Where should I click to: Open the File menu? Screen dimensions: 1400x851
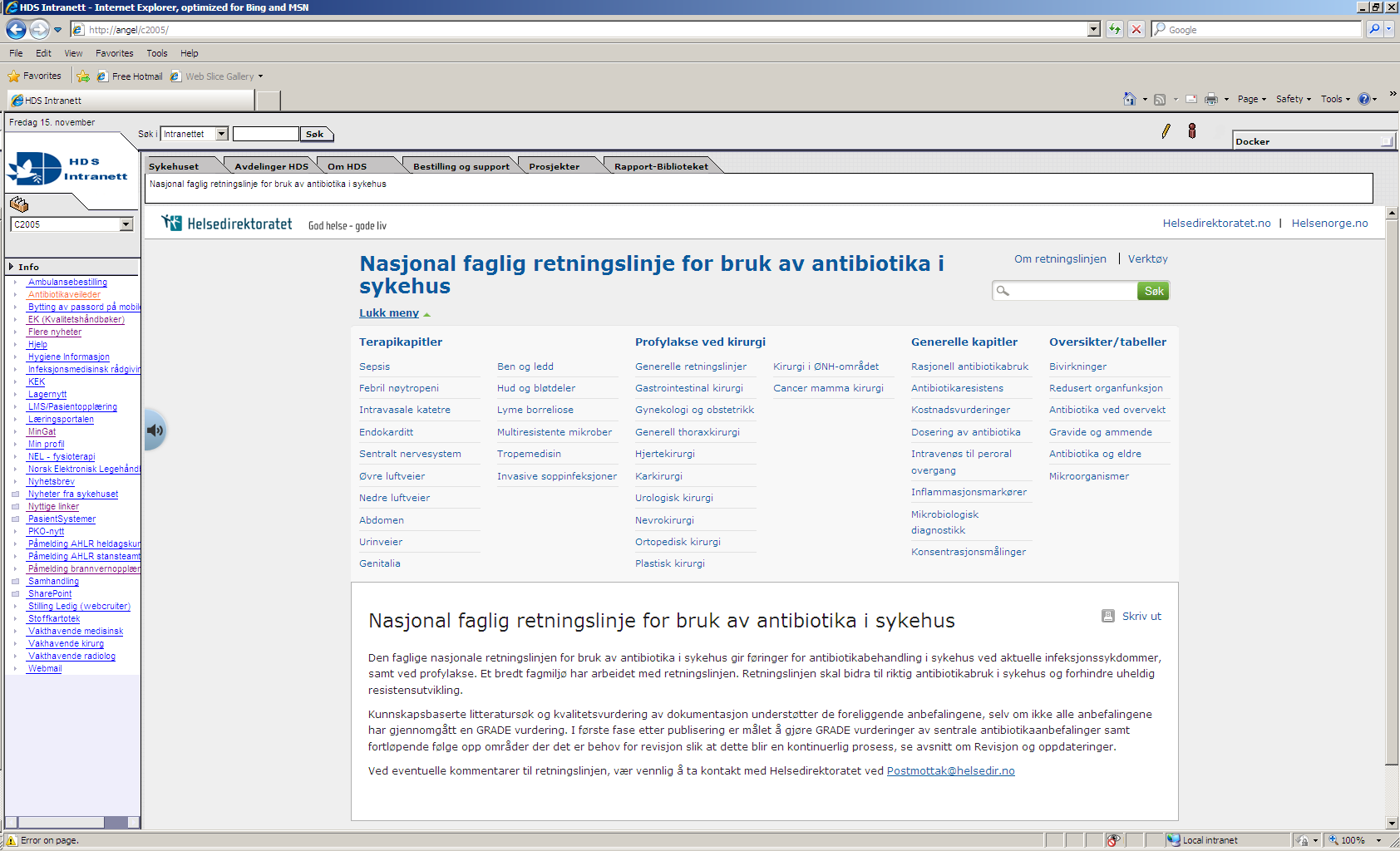pyautogui.click(x=16, y=53)
